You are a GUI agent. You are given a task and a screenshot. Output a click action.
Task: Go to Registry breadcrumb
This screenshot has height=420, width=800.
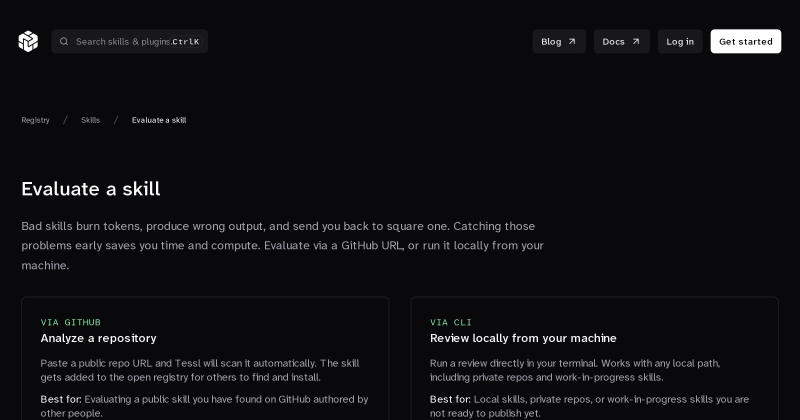tap(36, 120)
